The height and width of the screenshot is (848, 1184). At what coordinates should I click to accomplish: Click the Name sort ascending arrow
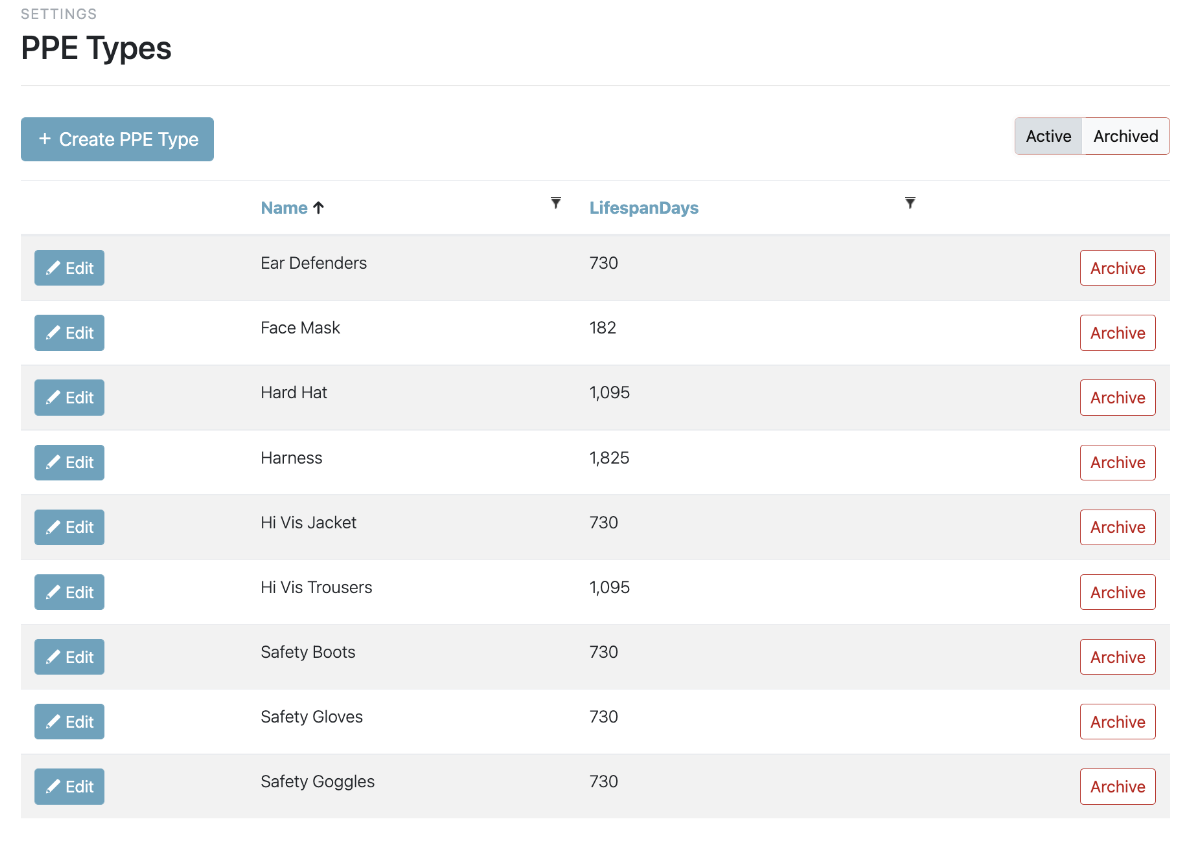pos(319,208)
